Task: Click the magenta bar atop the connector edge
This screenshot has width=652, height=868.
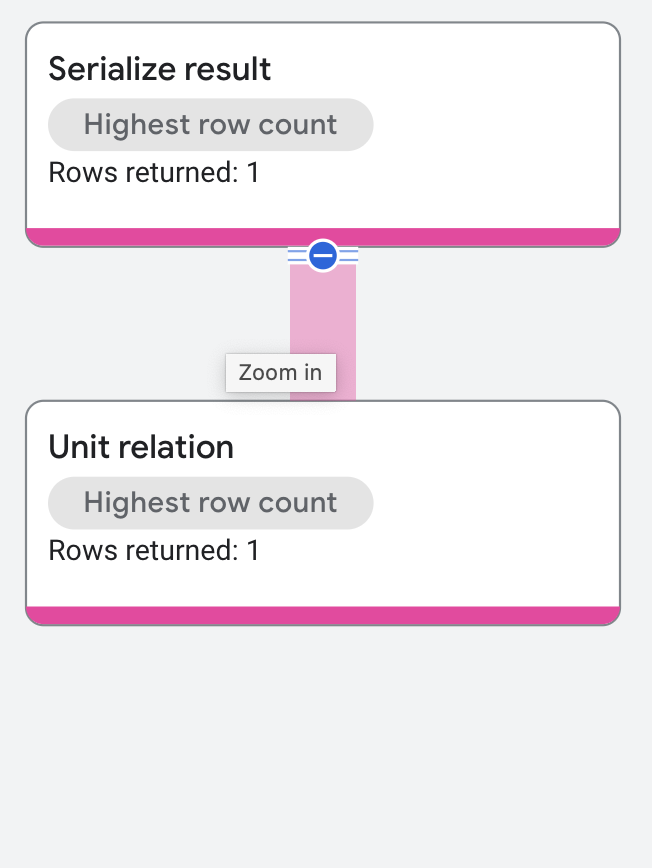Action: (x=323, y=235)
